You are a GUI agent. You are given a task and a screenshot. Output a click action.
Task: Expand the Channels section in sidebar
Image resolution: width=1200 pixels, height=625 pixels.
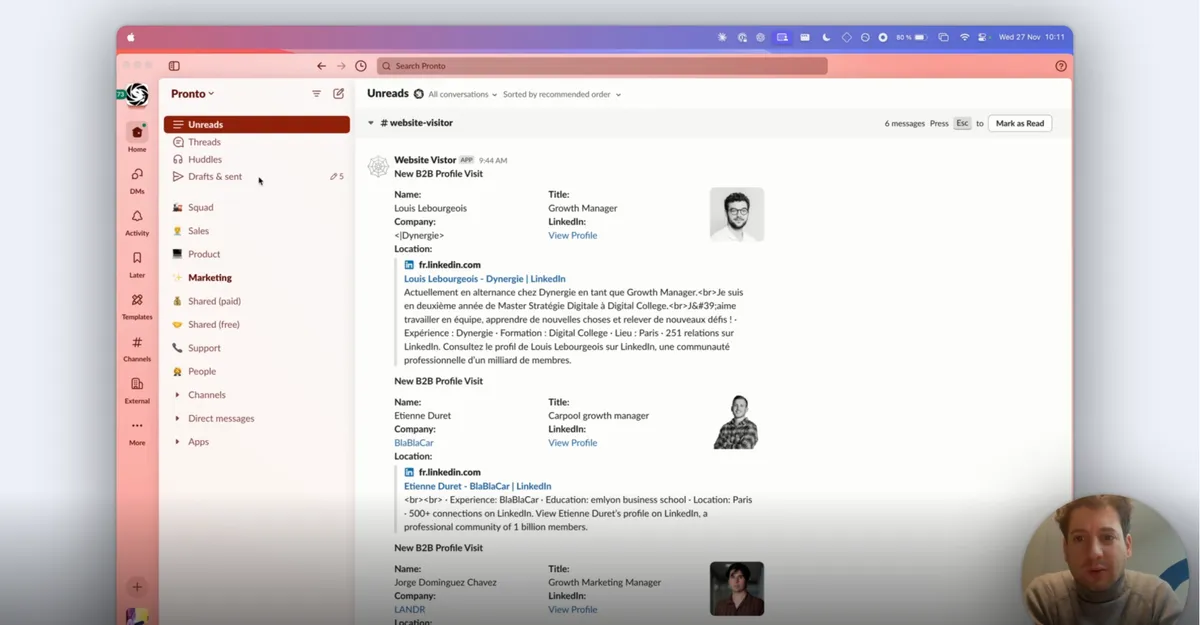(x=177, y=395)
